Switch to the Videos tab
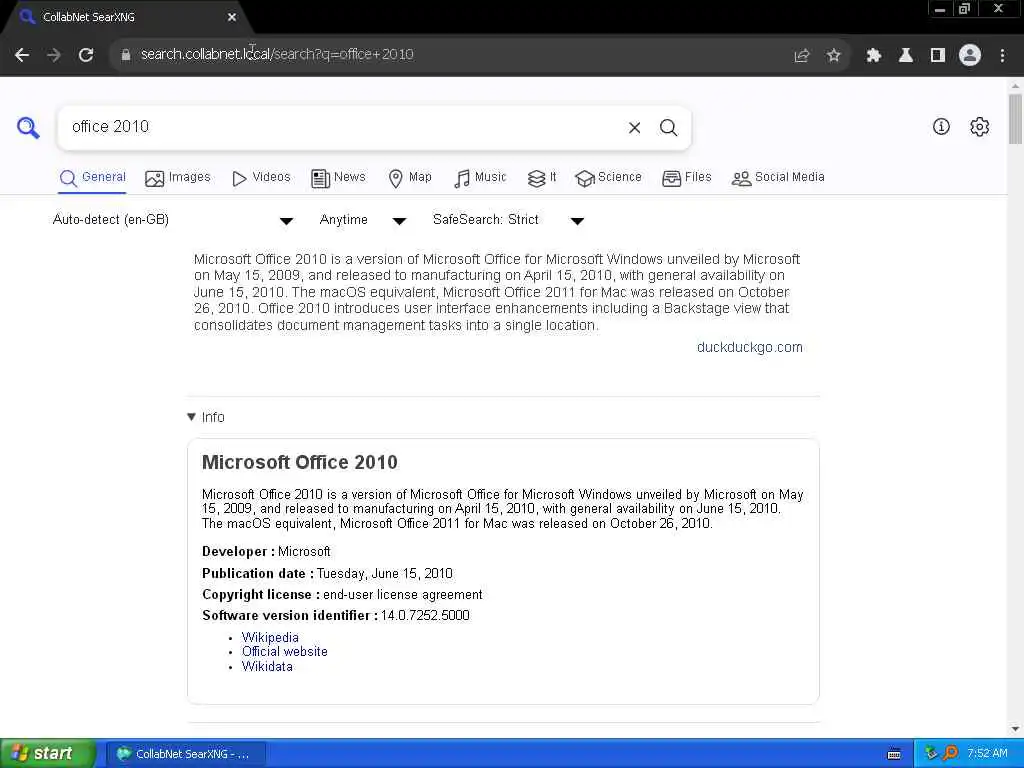Image resolution: width=1024 pixels, height=768 pixels. point(261,178)
